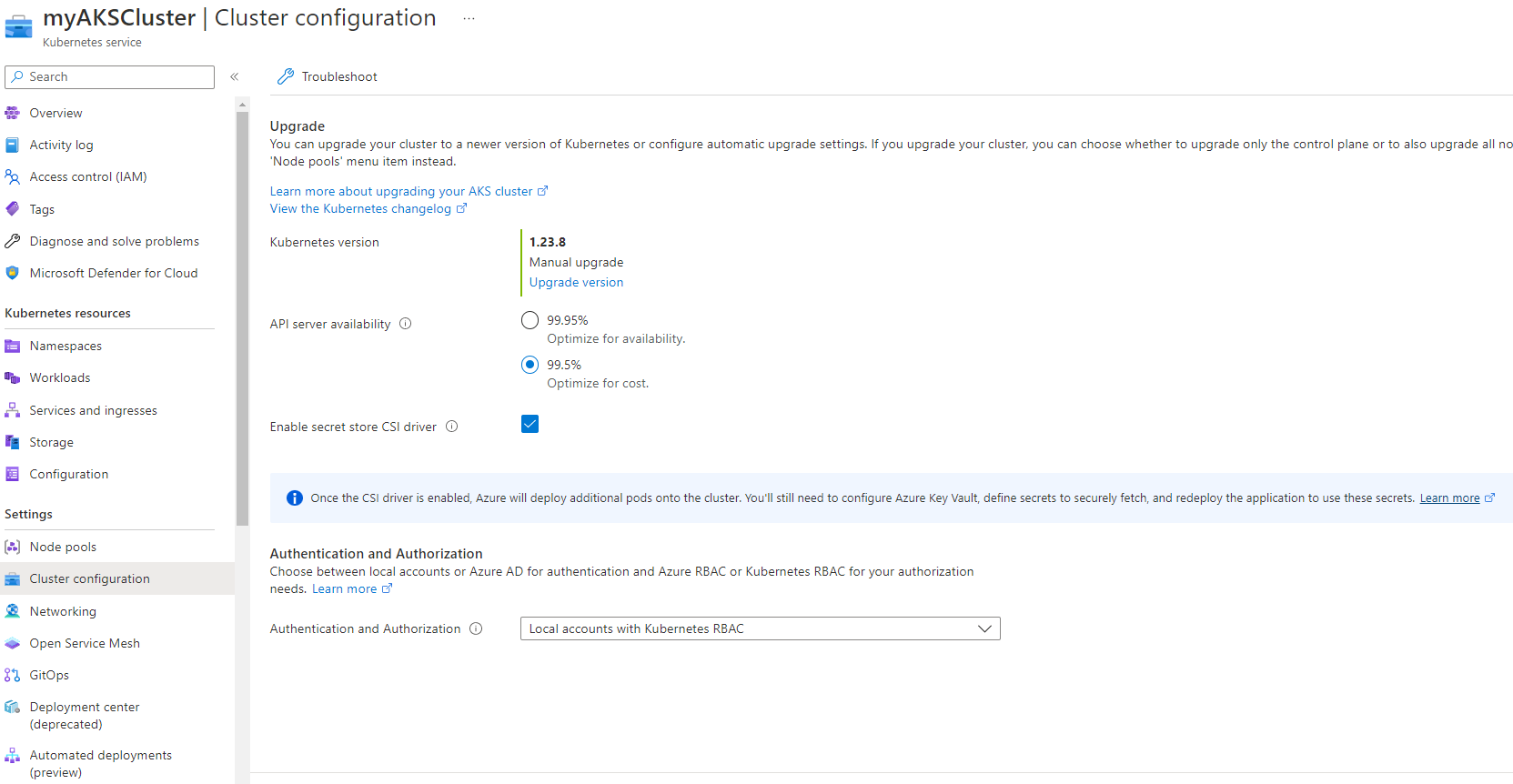The height and width of the screenshot is (784, 1513).
Task: Click the Upgrade version link
Action: 576,282
